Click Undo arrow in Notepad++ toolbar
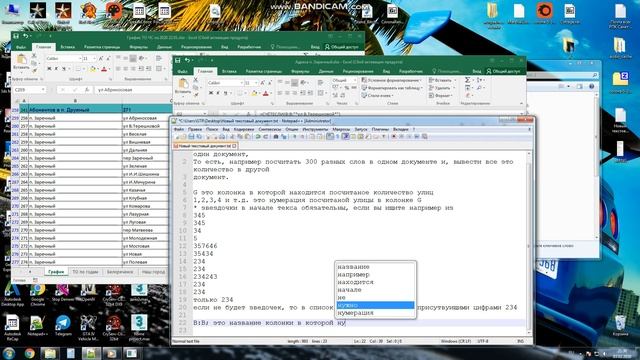The width and height of the screenshot is (640, 360). click(x=257, y=137)
